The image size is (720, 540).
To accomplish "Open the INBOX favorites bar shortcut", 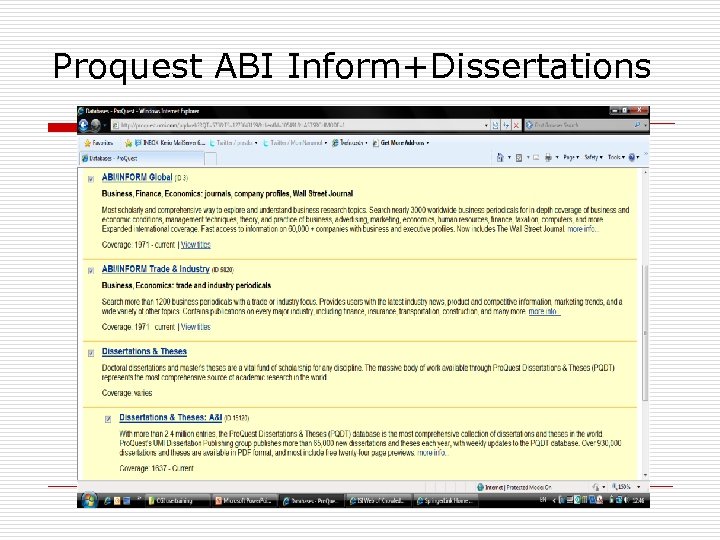I will click(170, 143).
